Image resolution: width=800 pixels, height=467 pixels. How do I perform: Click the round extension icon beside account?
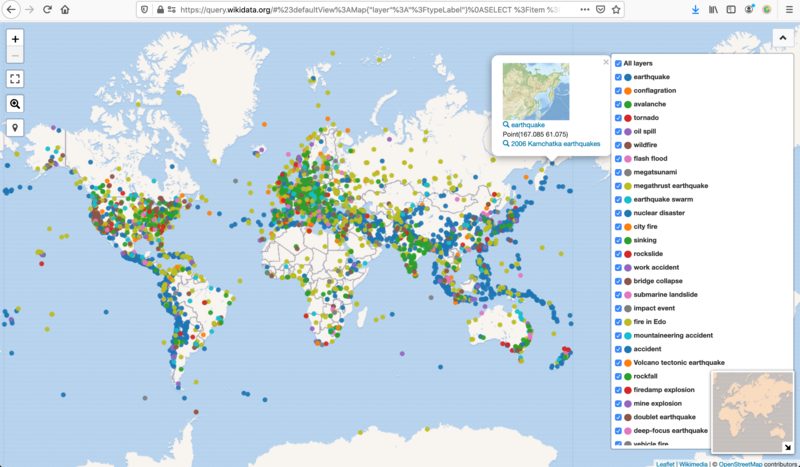coord(766,9)
